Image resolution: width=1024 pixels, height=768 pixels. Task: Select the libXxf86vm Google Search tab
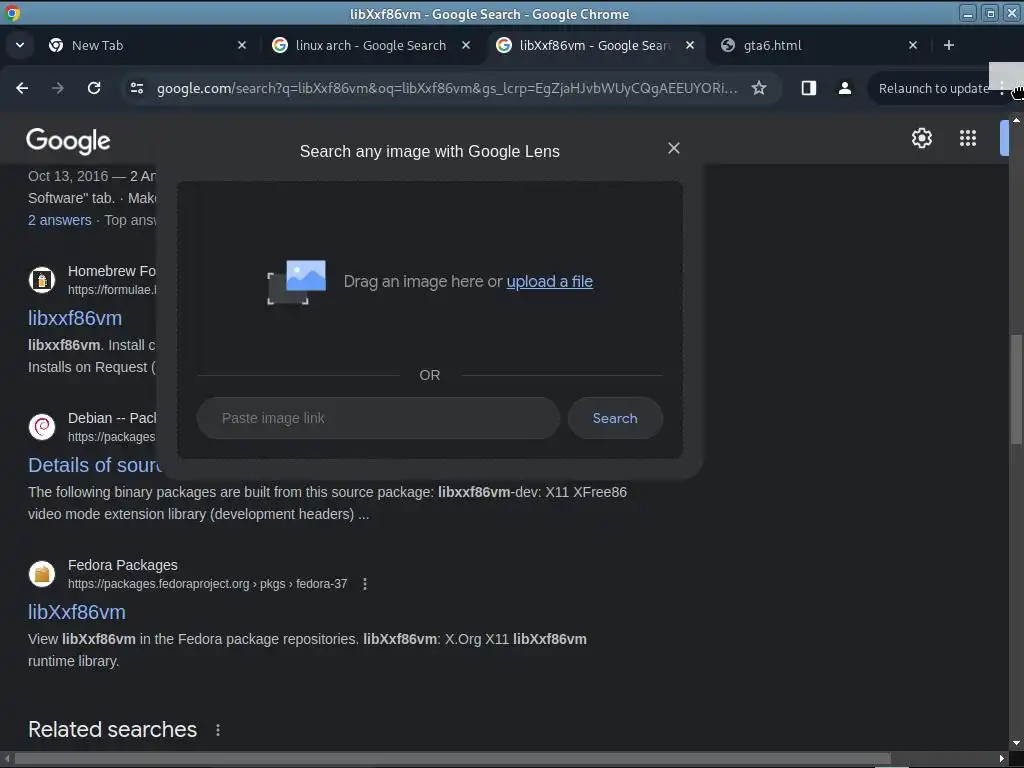pyautogui.click(x=594, y=45)
